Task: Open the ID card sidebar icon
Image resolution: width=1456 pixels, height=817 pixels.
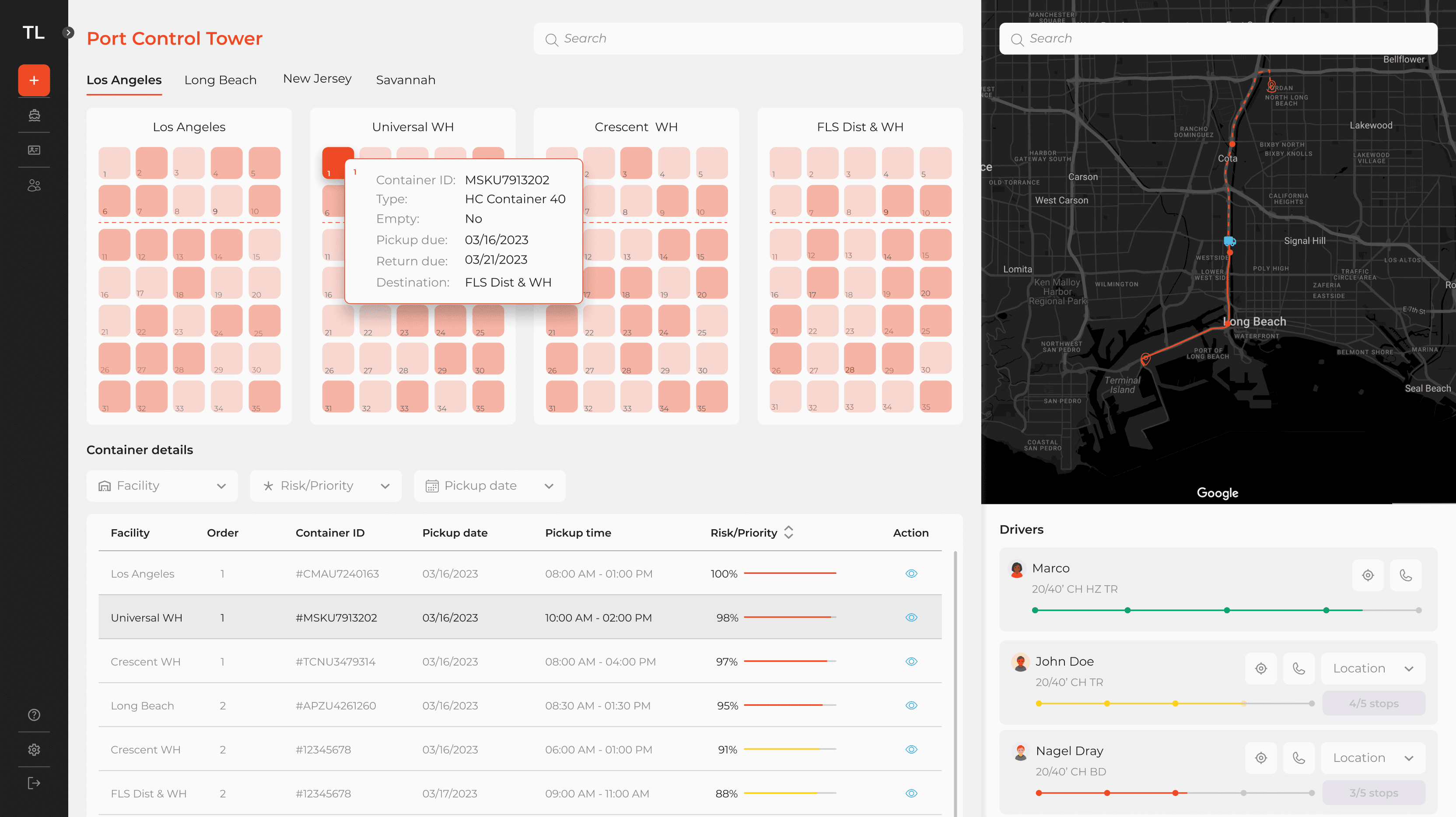Action: [34, 150]
